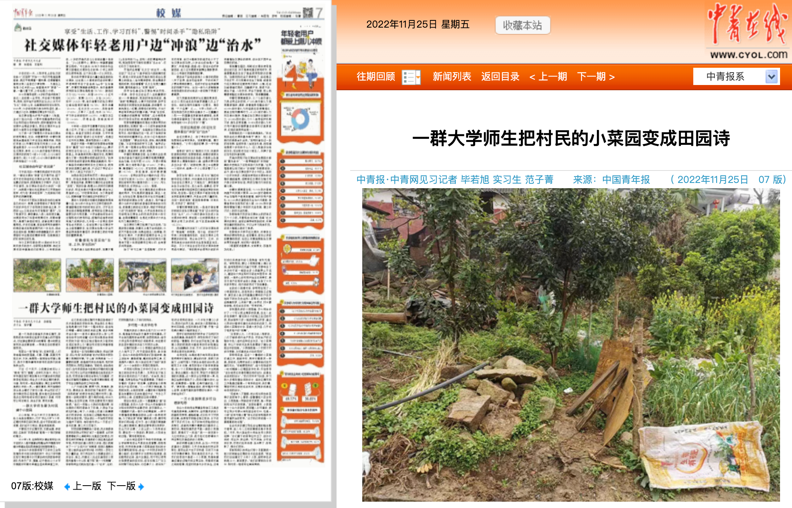This screenshot has width=792, height=508.
Task: Click the blue left arrow before 上一版
Action: tap(67, 487)
